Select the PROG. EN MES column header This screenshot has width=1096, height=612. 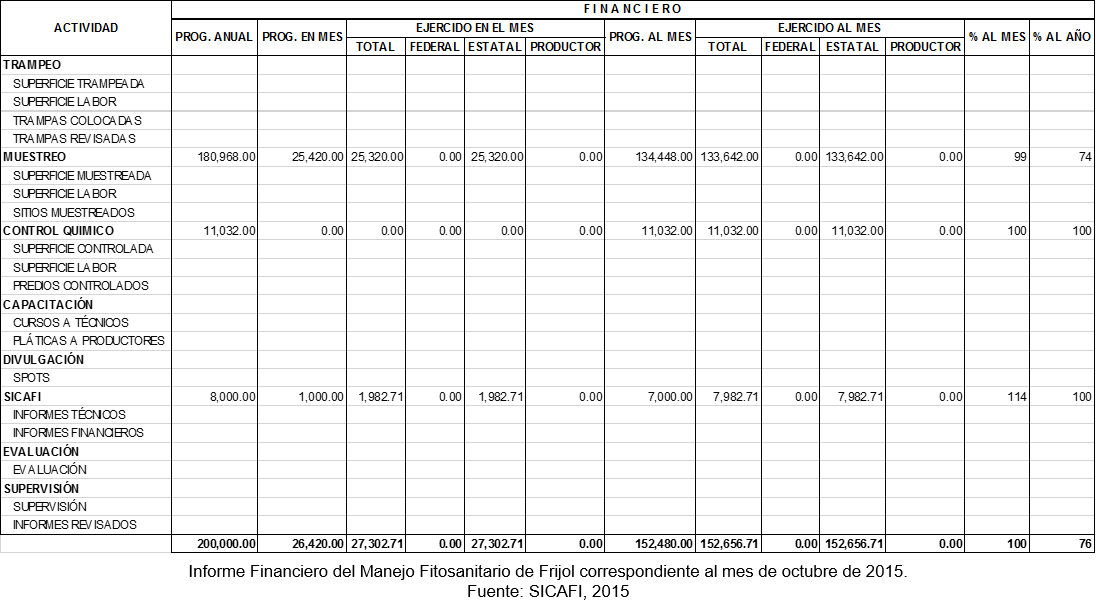pyautogui.click(x=303, y=37)
